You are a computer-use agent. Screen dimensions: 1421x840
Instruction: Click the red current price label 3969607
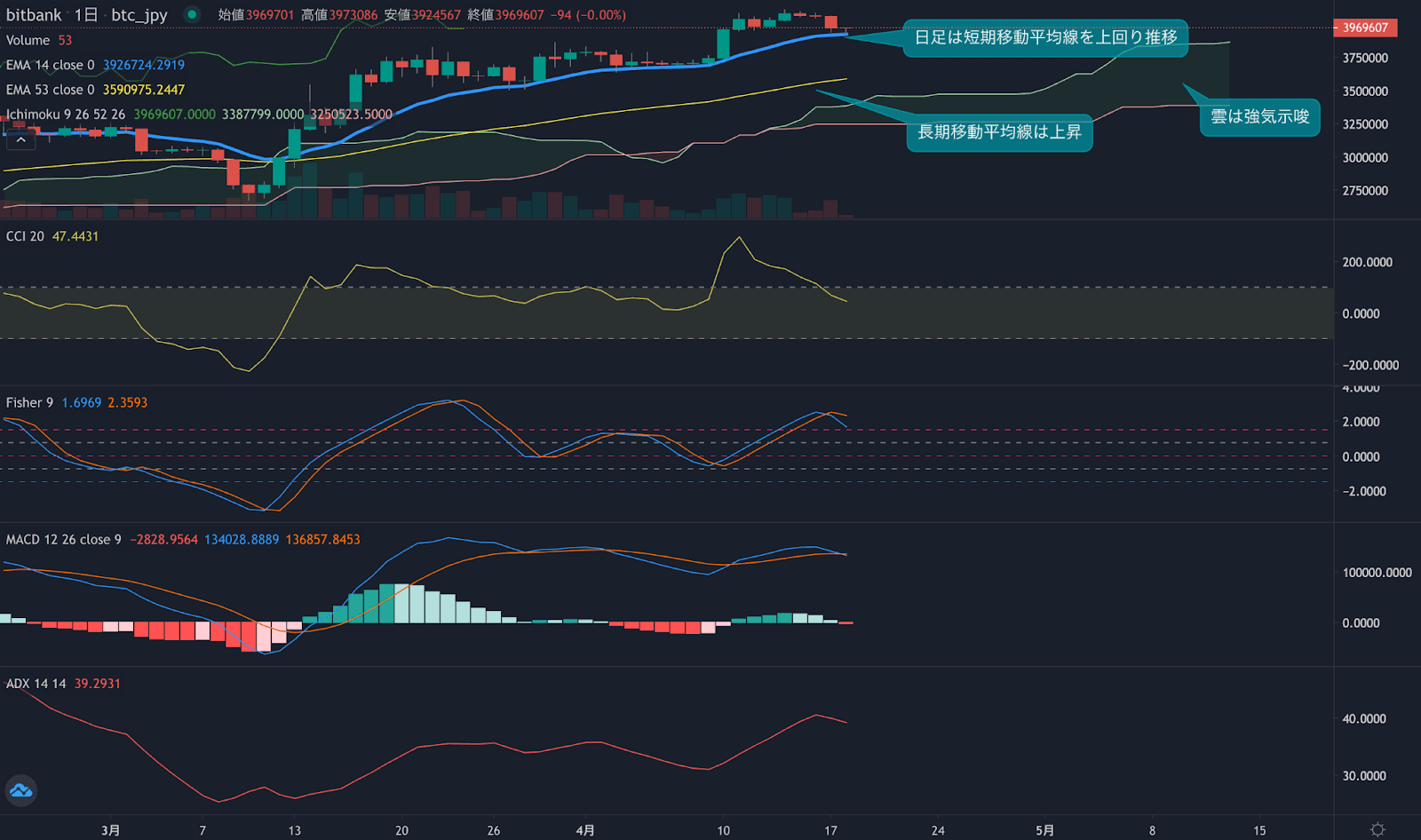pos(1365,28)
